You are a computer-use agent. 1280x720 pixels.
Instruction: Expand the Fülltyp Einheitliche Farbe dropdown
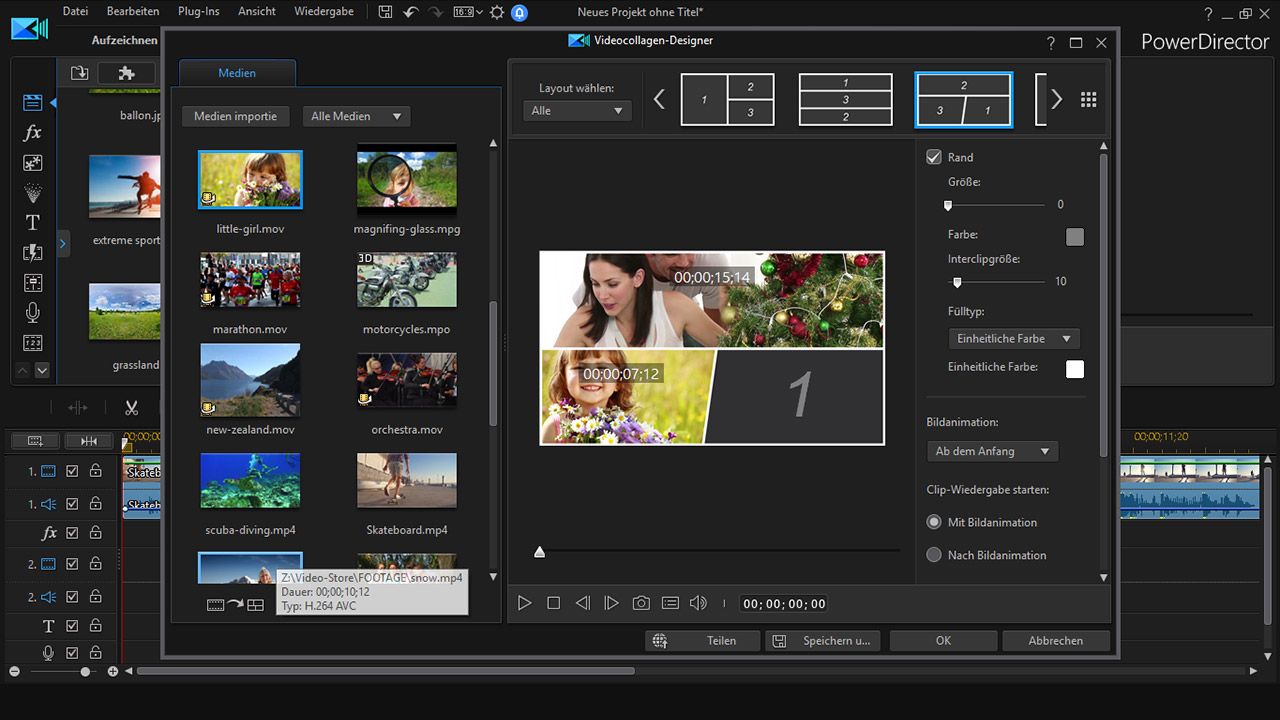pos(1013,339)
